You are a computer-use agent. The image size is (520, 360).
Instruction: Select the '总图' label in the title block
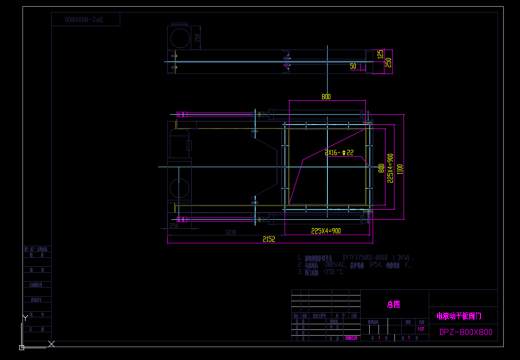pos(393,304)
